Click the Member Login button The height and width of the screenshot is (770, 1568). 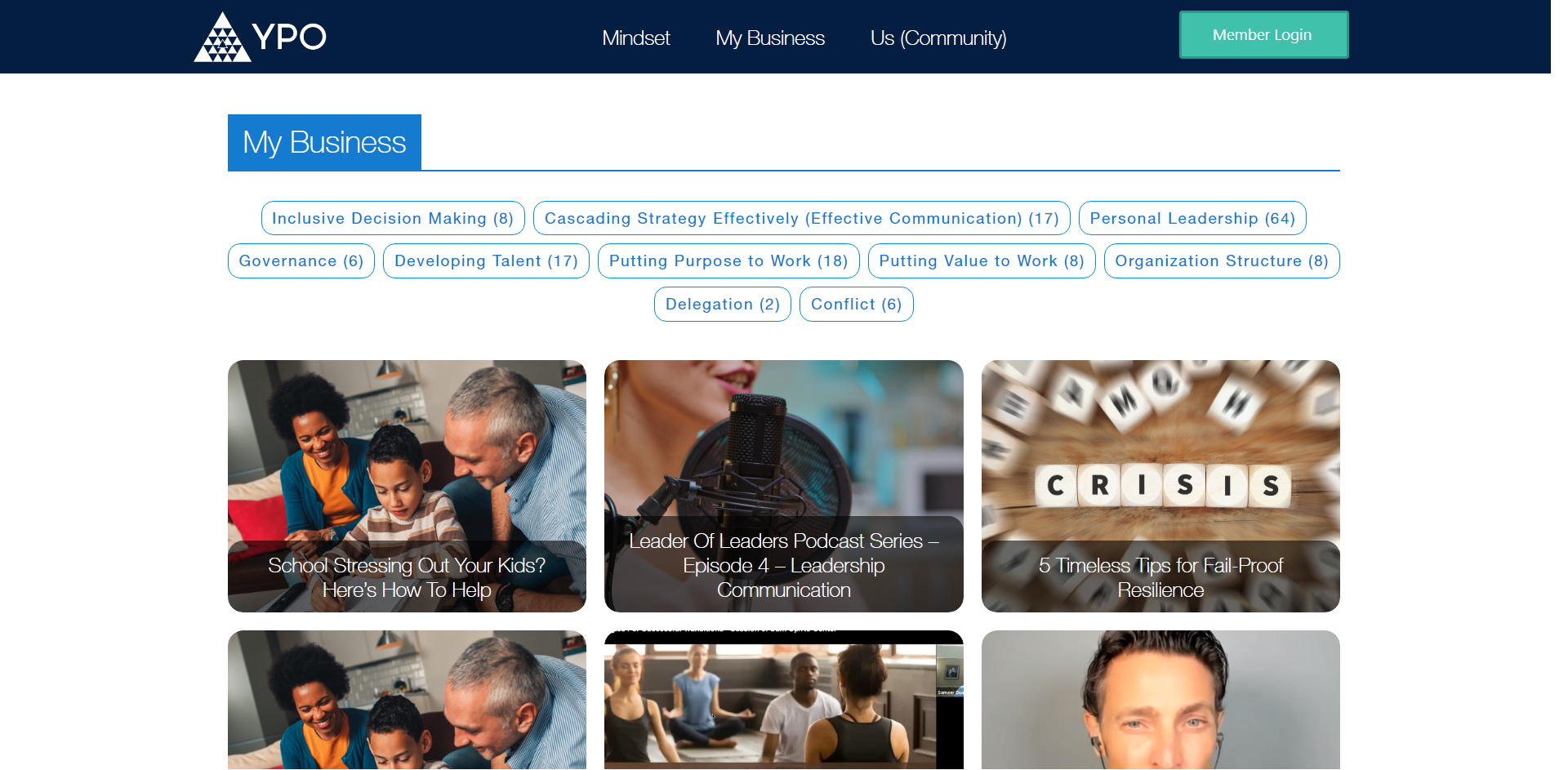(x=1263, y=35)
